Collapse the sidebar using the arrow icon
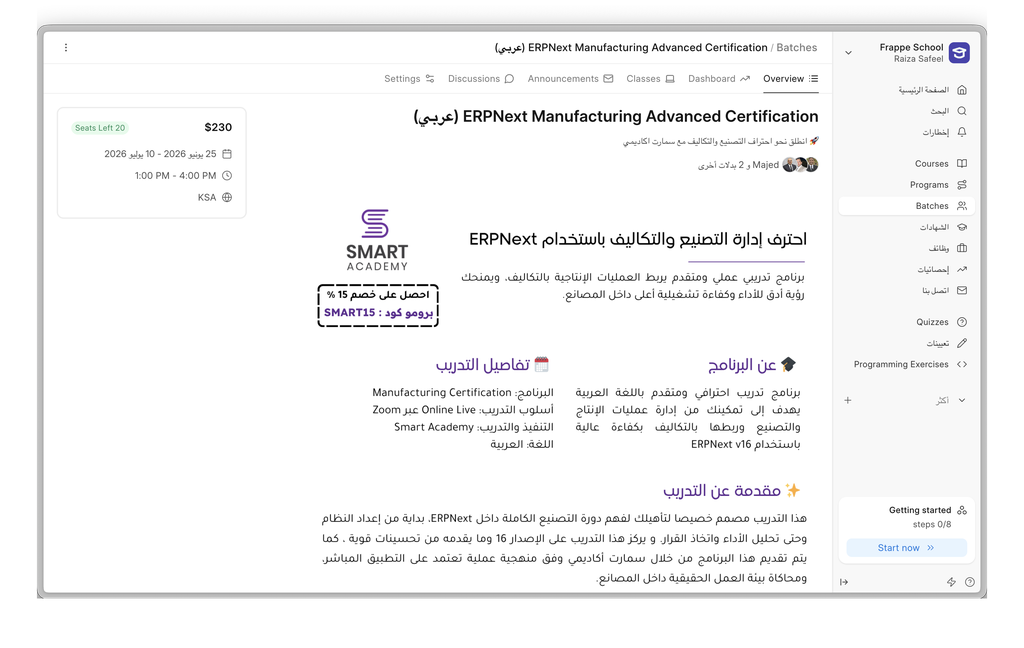Image resolution: width=1024 pixels, height=648 pixels. pyautogui.click(x=844, y=582)
